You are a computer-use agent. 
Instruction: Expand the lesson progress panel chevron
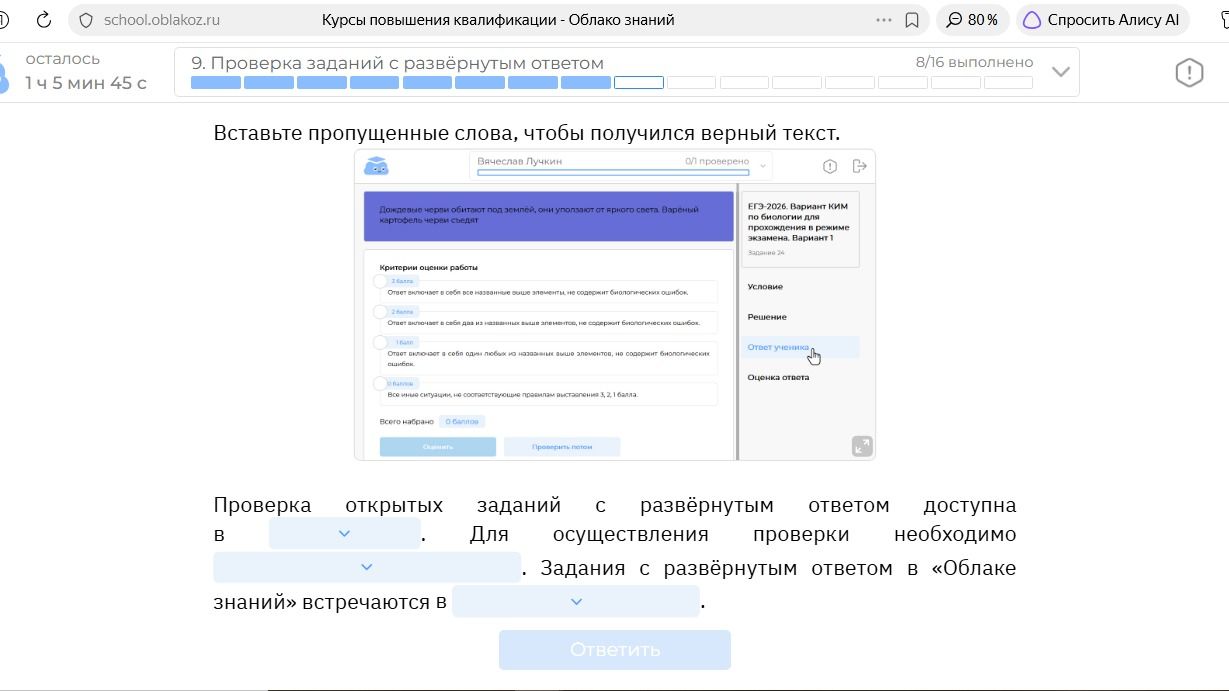(x=1061, y=72)
